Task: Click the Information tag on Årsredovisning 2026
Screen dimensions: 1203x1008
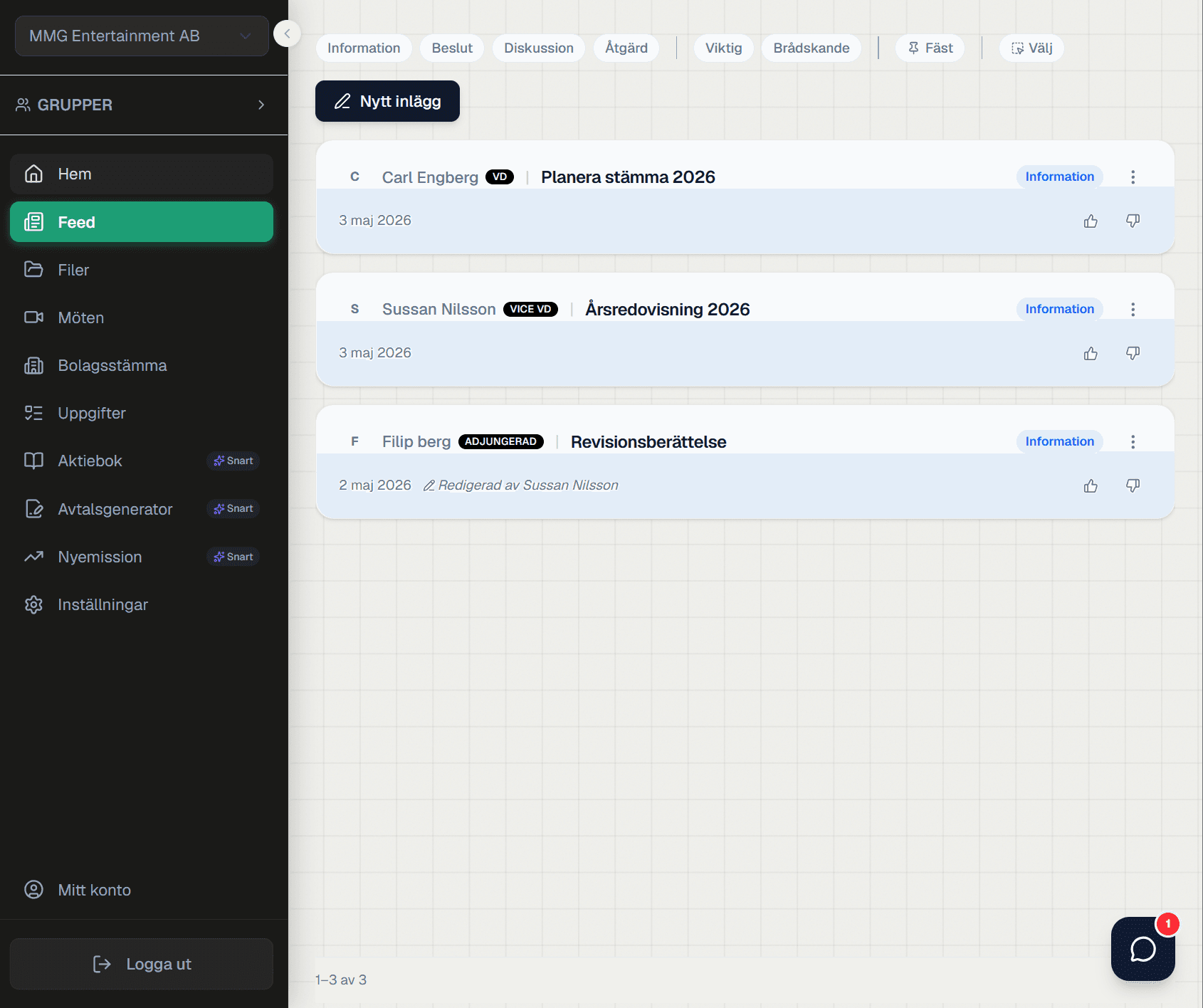Action: [1059, 309]
